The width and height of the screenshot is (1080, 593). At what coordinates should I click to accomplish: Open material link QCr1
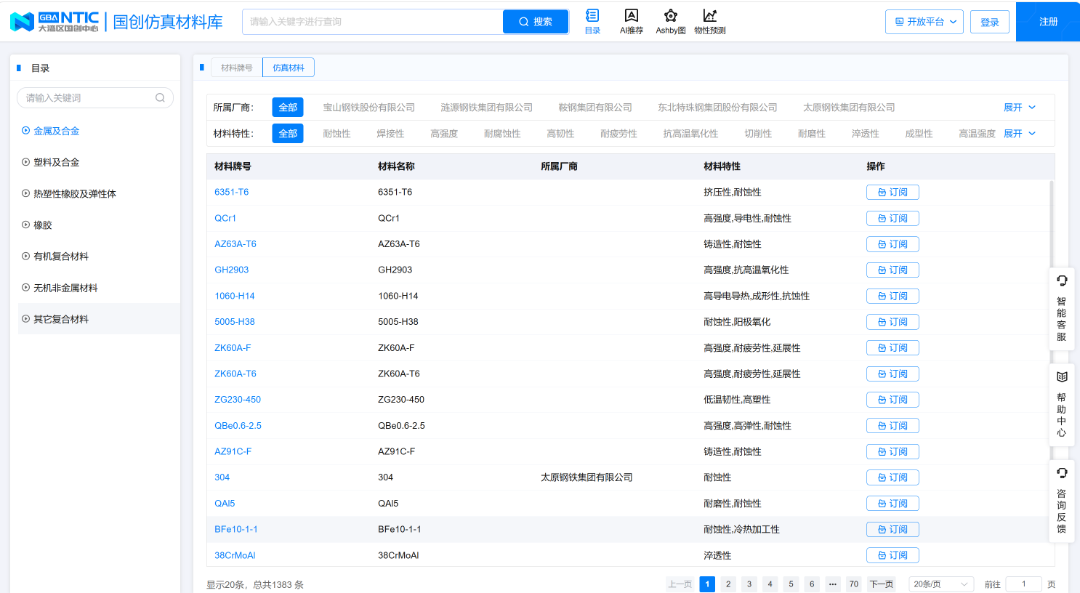(x=225, y=218)
